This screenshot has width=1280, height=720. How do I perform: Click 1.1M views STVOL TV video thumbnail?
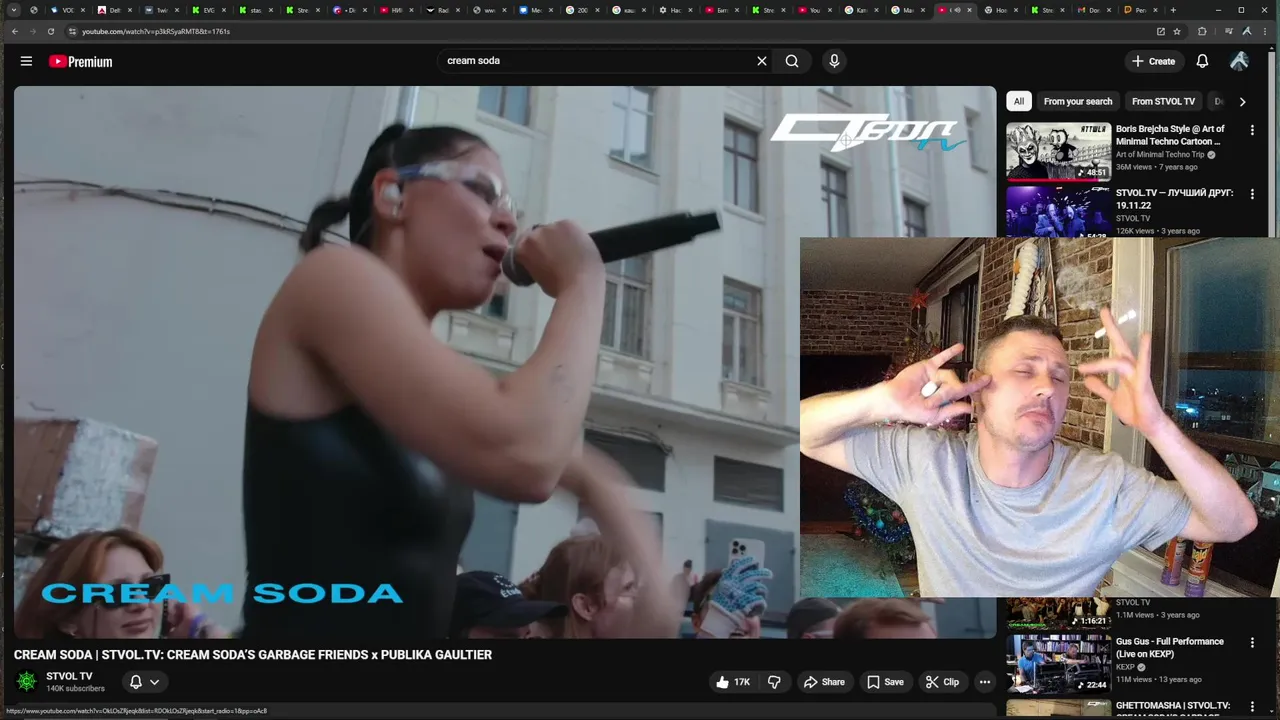pos(1058,612)
